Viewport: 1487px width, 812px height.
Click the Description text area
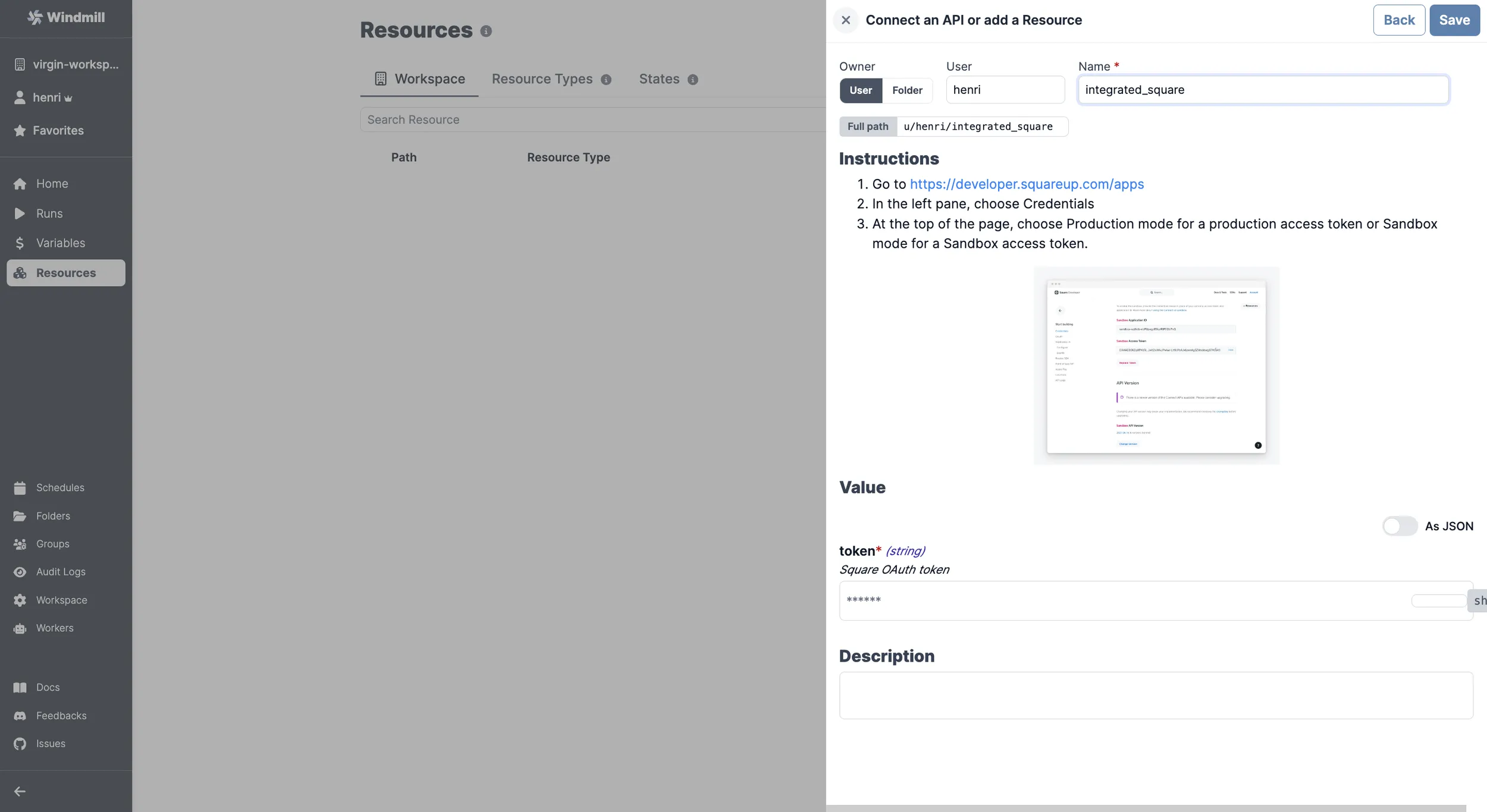1155,695
